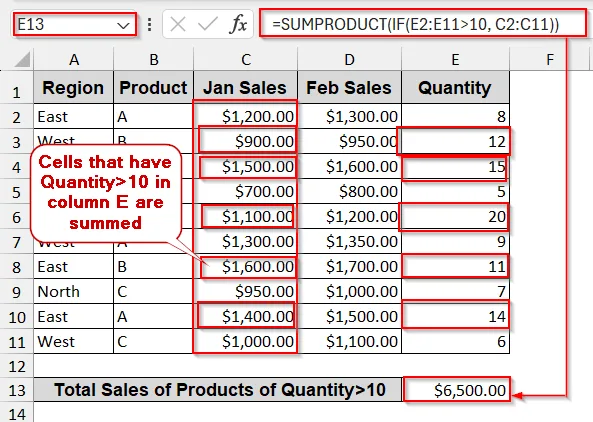The height and width of the screenshot is (422, 593).
Task: Select row 1 header
Action: [x=16, y=87]
